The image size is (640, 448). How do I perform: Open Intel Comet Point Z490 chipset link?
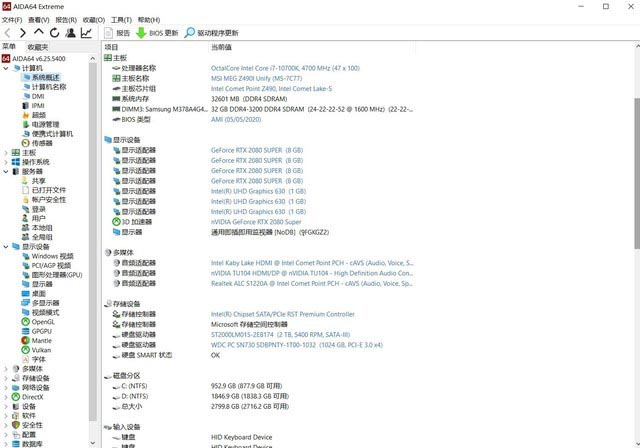[x=271, y=89]
